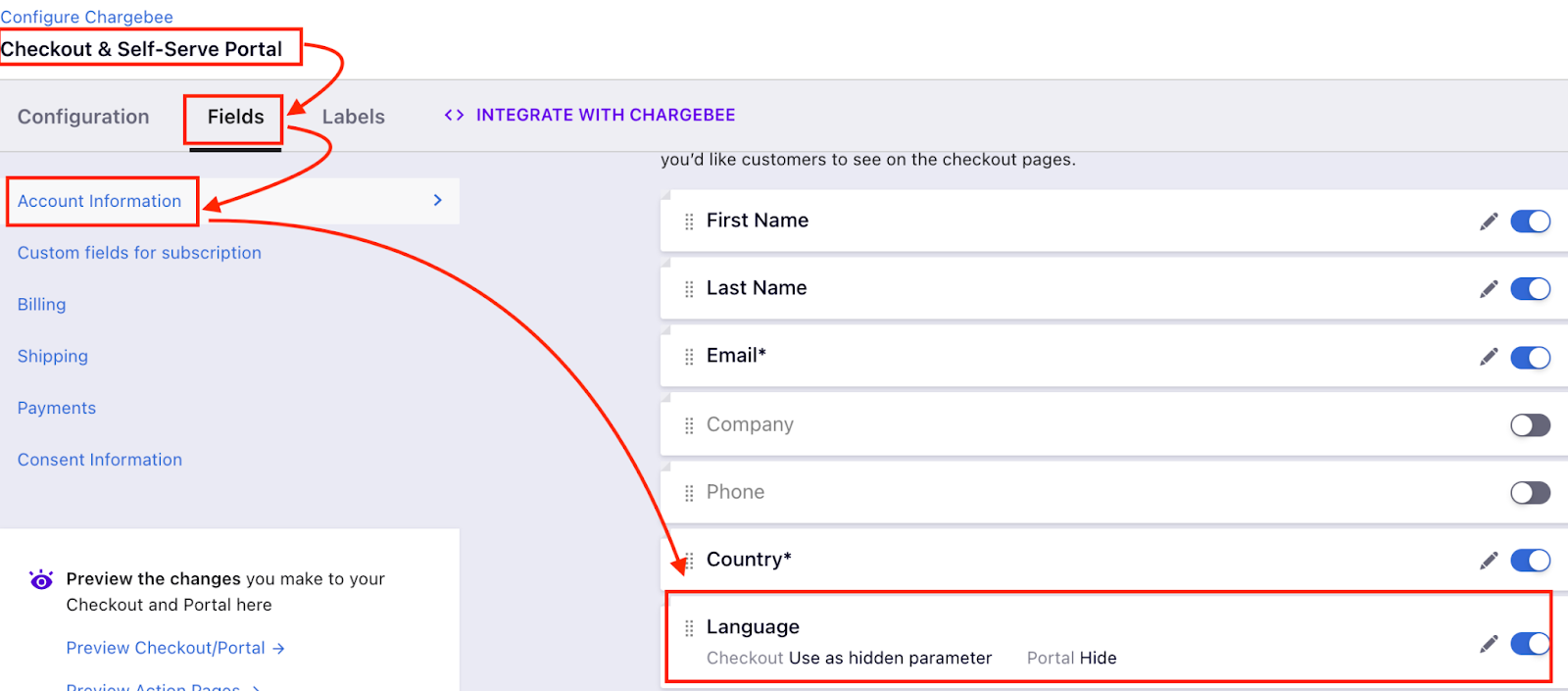
Task: Expand Account Information chevron arrow
Action: coord(438,201)
